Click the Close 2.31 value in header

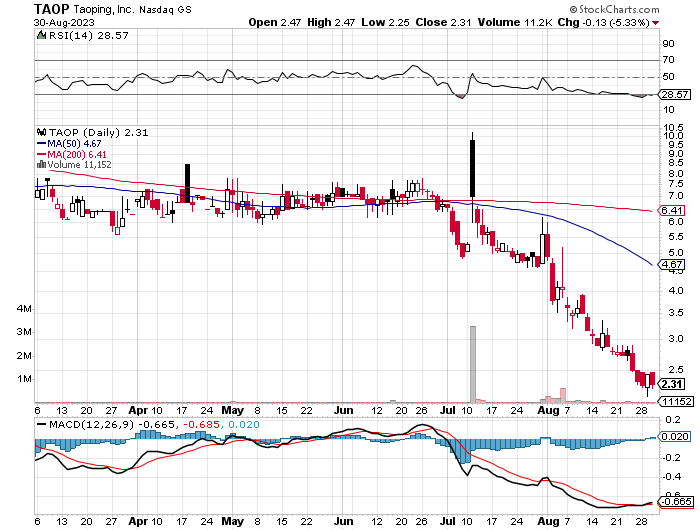[x=443, y=22]
